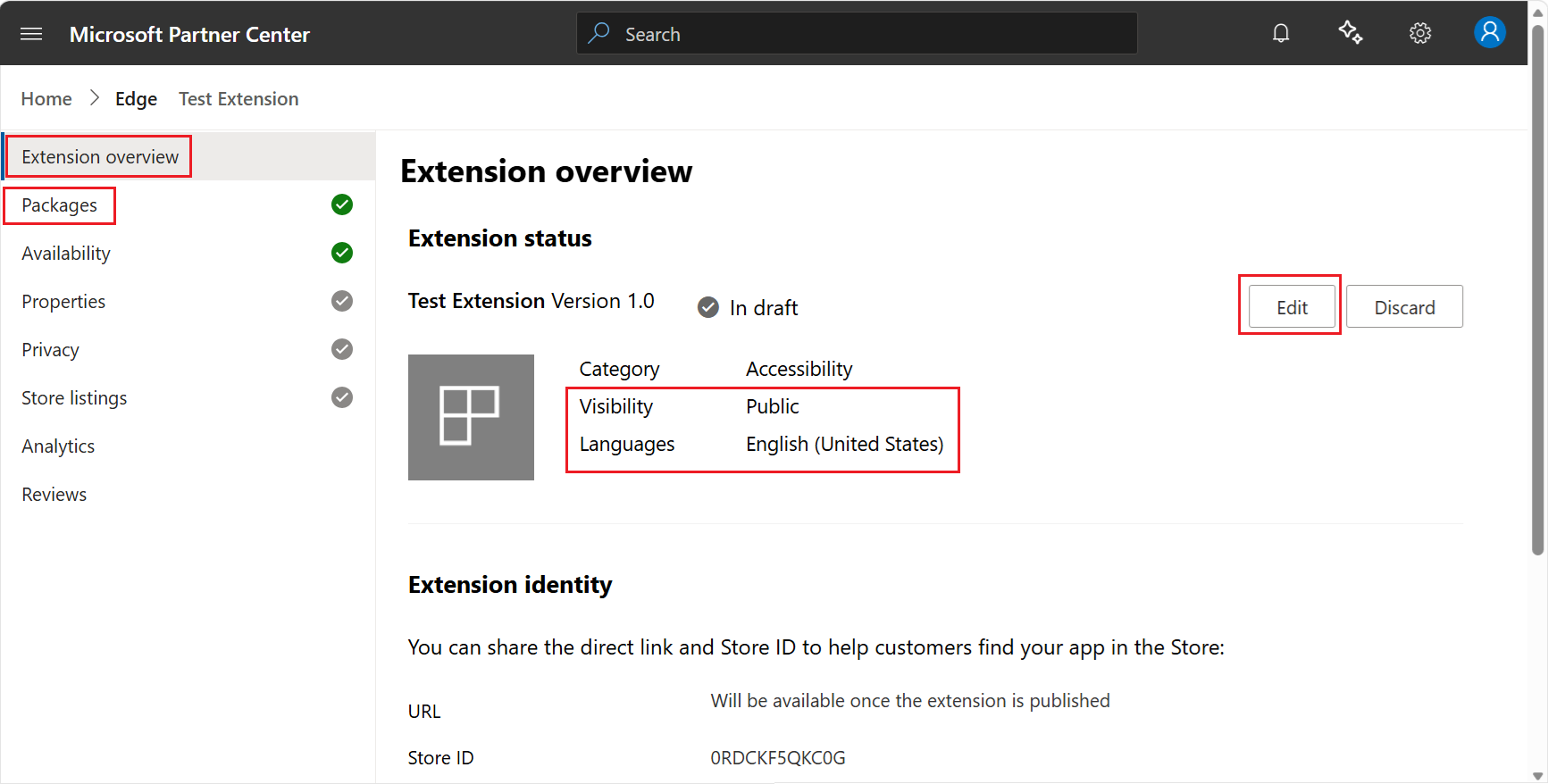Click Test Extension breadcrumb
1548x784 pixels.
[x=238, y=98]
